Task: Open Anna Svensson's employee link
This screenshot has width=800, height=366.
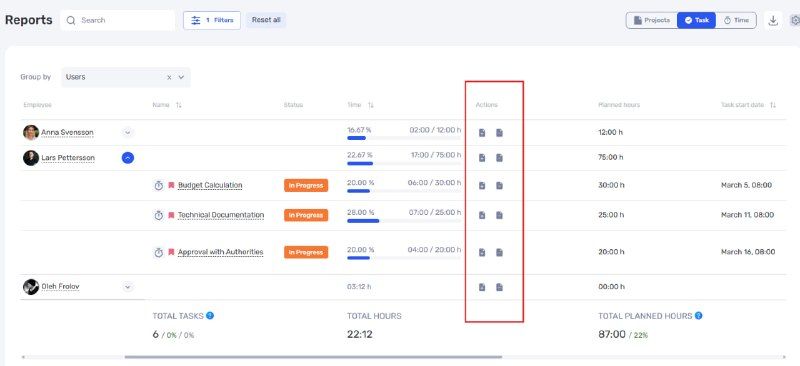Action: pos(67,133)
